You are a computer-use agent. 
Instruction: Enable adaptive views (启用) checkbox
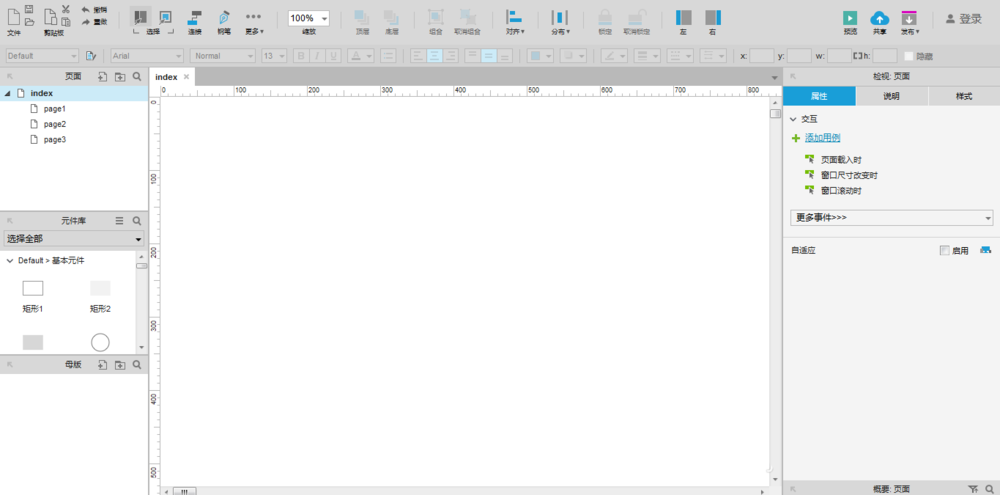945,251
